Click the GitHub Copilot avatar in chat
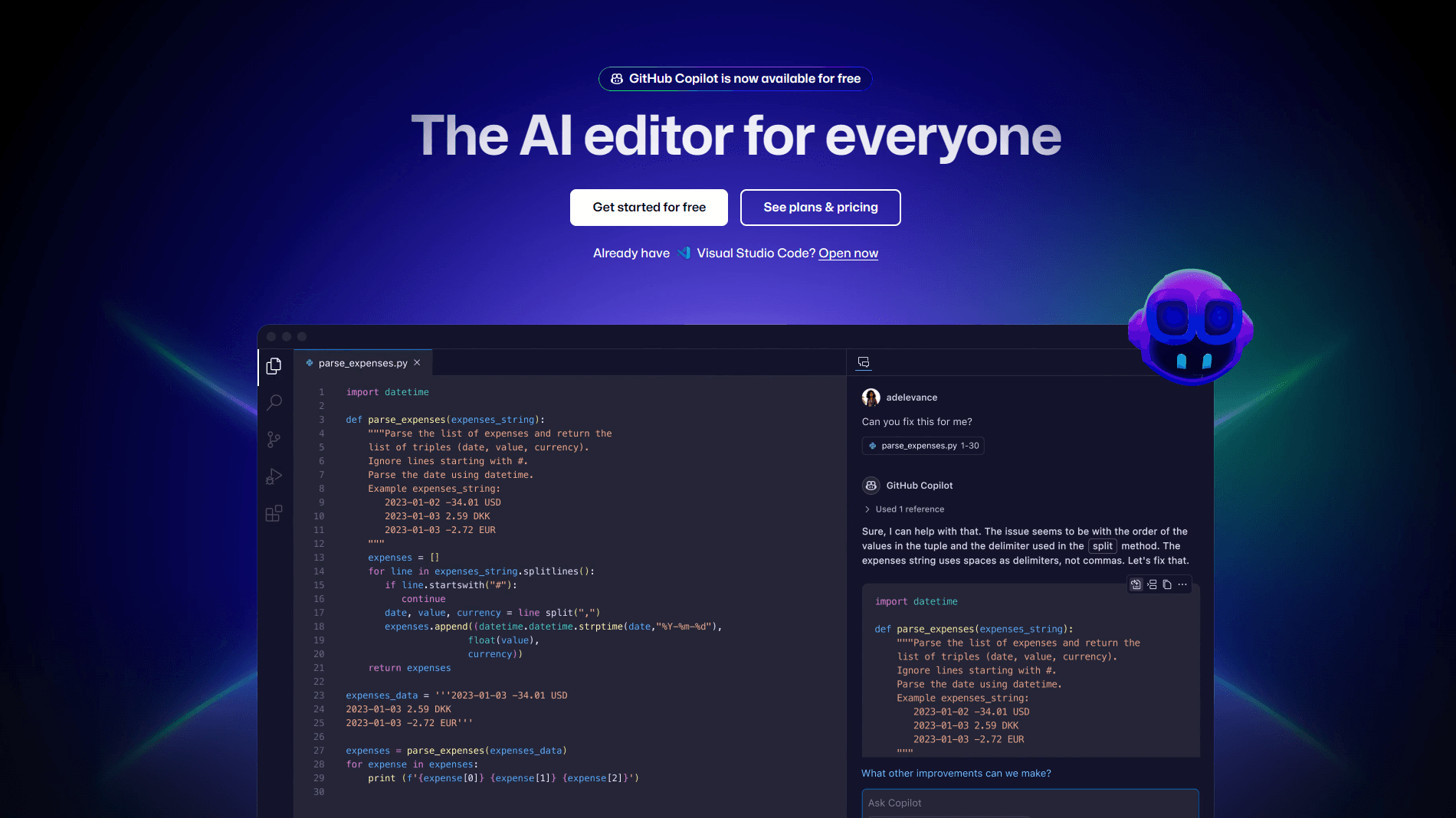This screenshot has height=818, width=1456. click(871, 486)
